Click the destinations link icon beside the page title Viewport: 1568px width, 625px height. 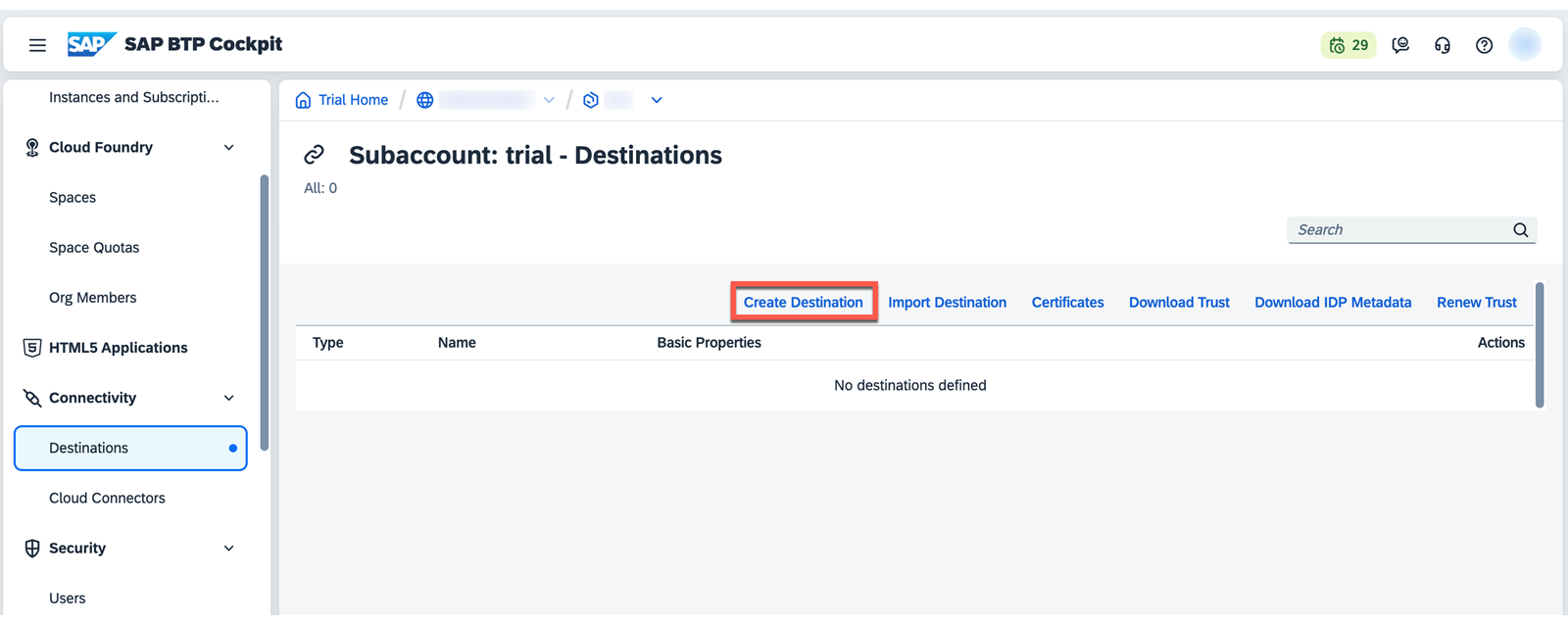(x=314, y=155)
